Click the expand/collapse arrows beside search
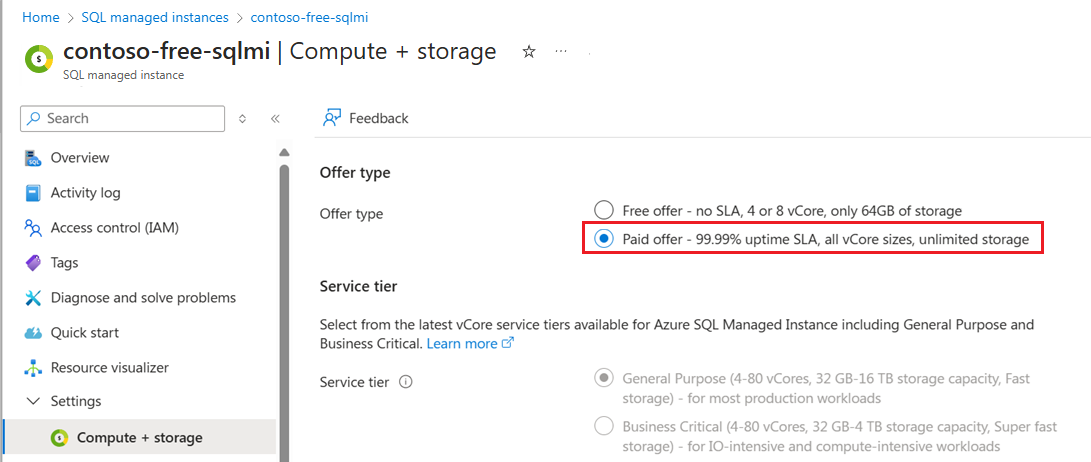 242,119
